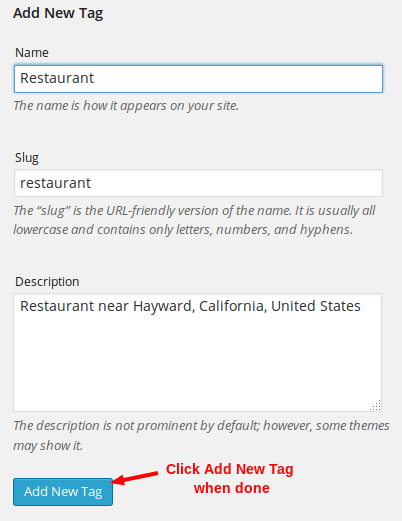Viewport: 402px width, 521px height.
Task: Click the note that description is not prominent
Action: [201, 435]
